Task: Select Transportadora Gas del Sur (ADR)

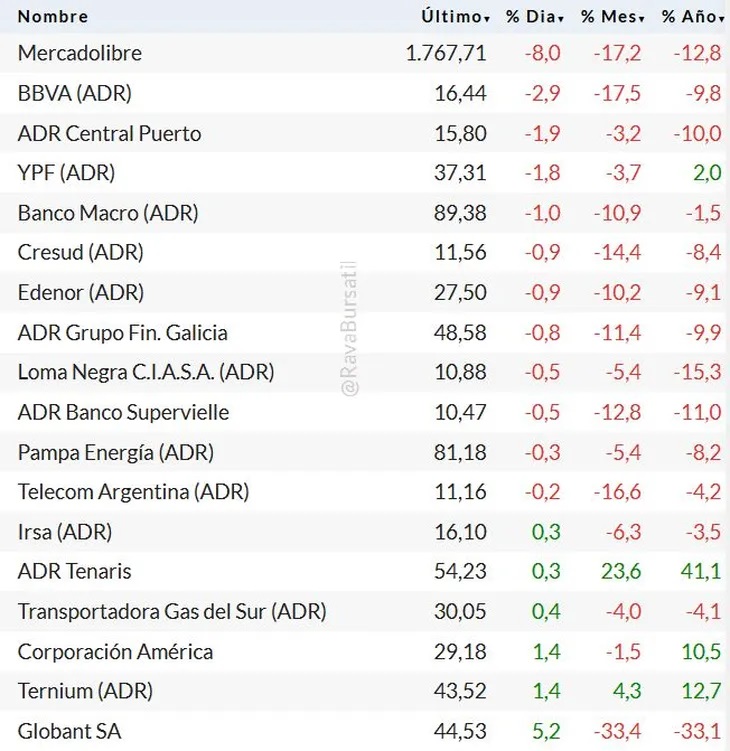Action: [172, 612]
